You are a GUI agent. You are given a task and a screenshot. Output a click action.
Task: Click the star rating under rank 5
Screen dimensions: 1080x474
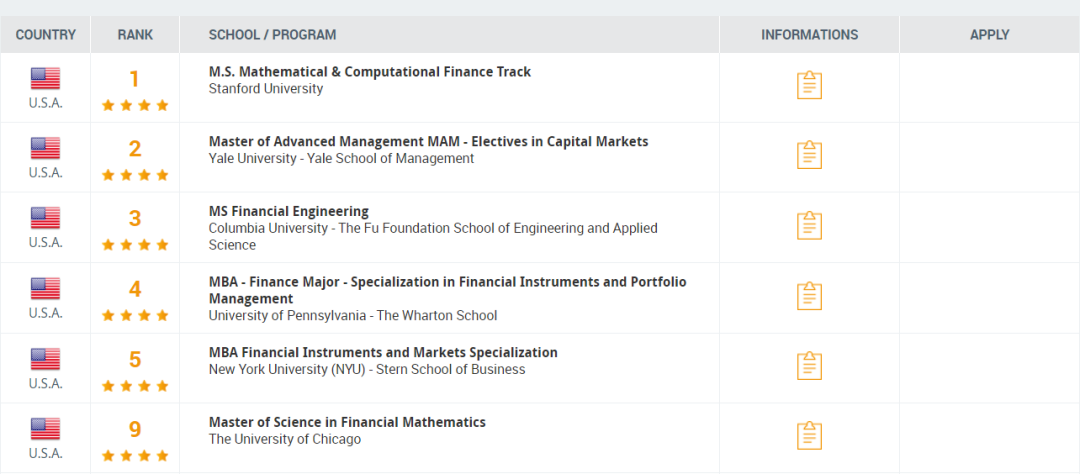tap(135, 386)
